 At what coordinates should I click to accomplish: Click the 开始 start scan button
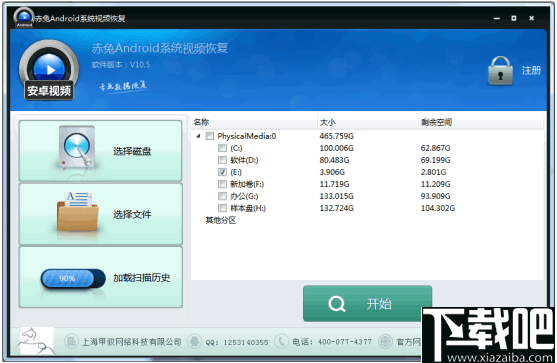367,304
